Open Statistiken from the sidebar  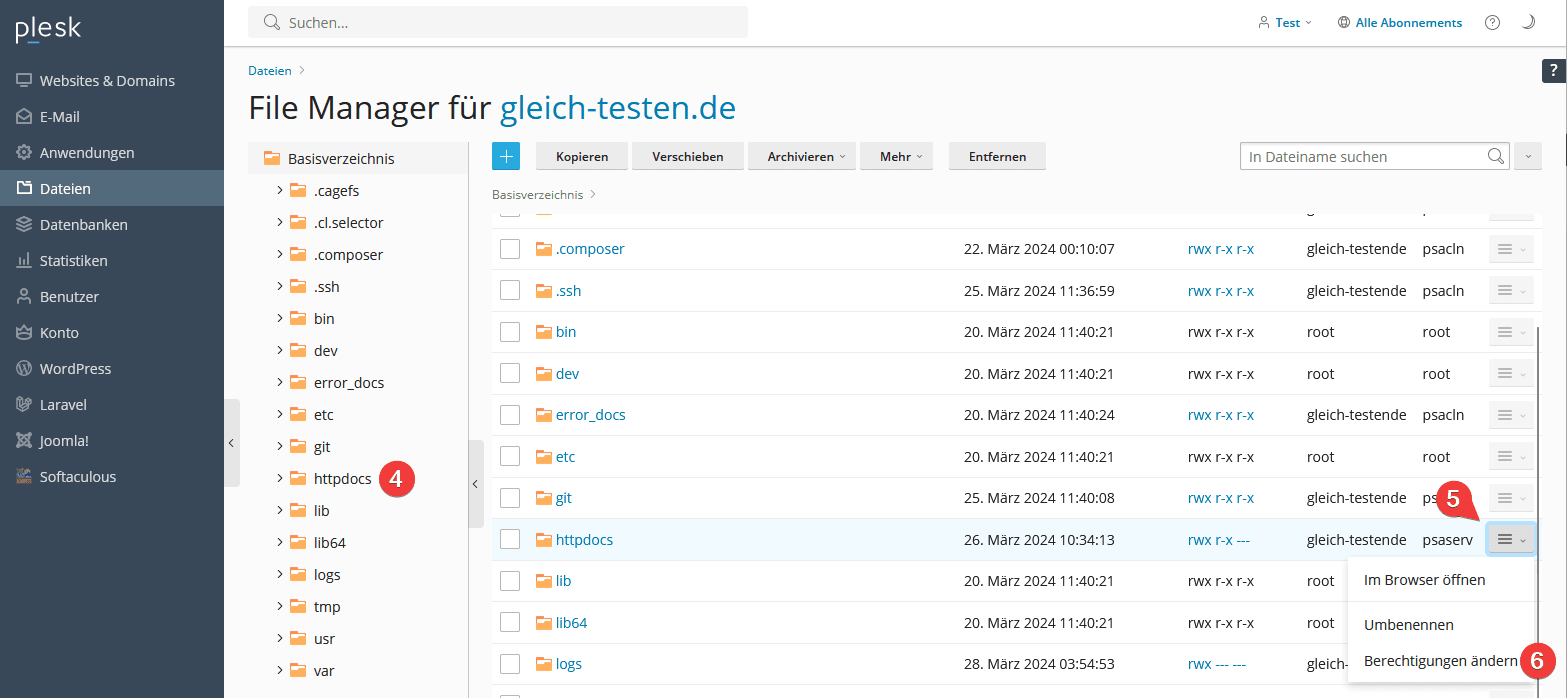tap(73, 261)
